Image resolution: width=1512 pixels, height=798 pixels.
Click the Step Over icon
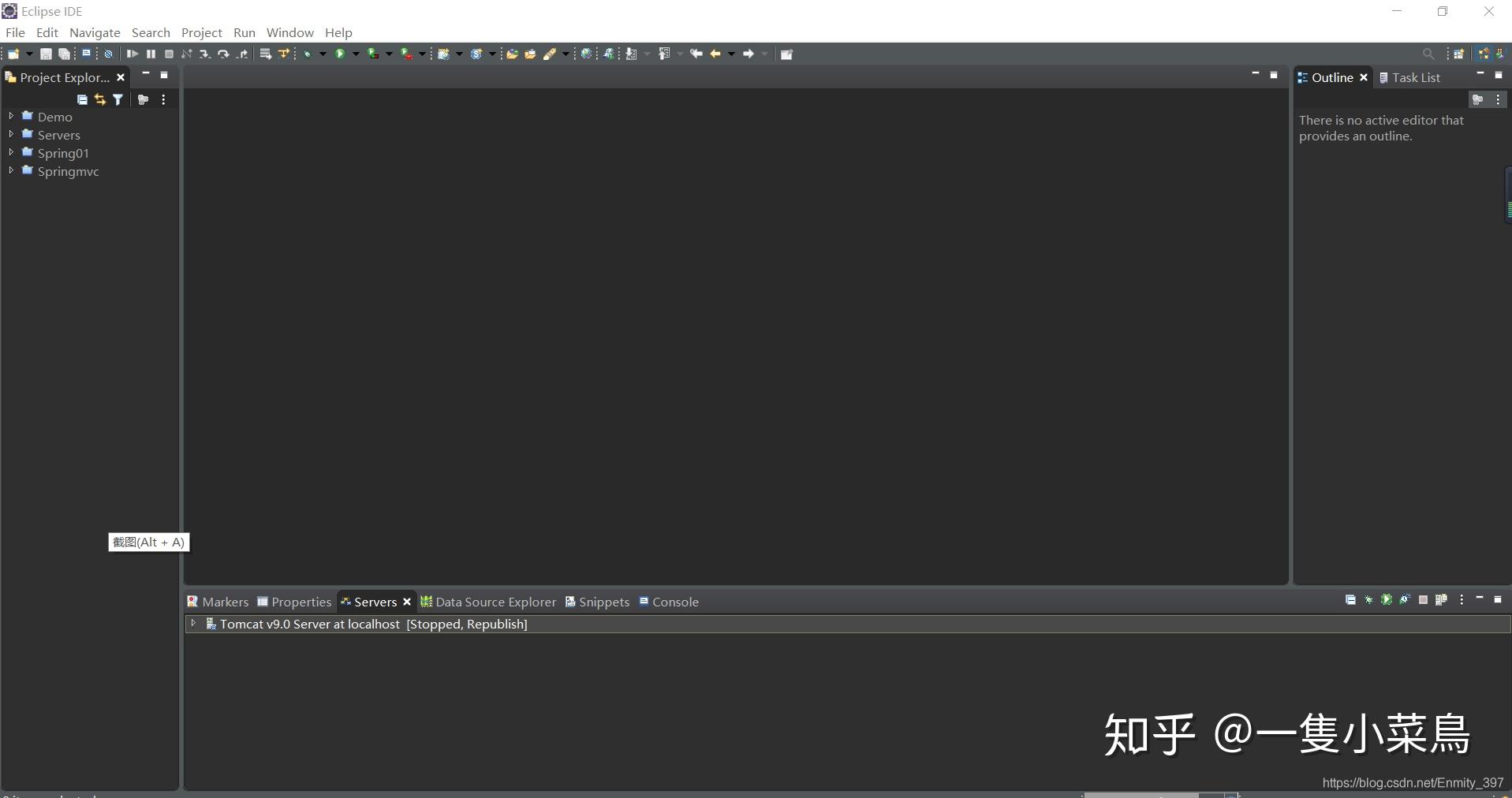tap(223, 54)
